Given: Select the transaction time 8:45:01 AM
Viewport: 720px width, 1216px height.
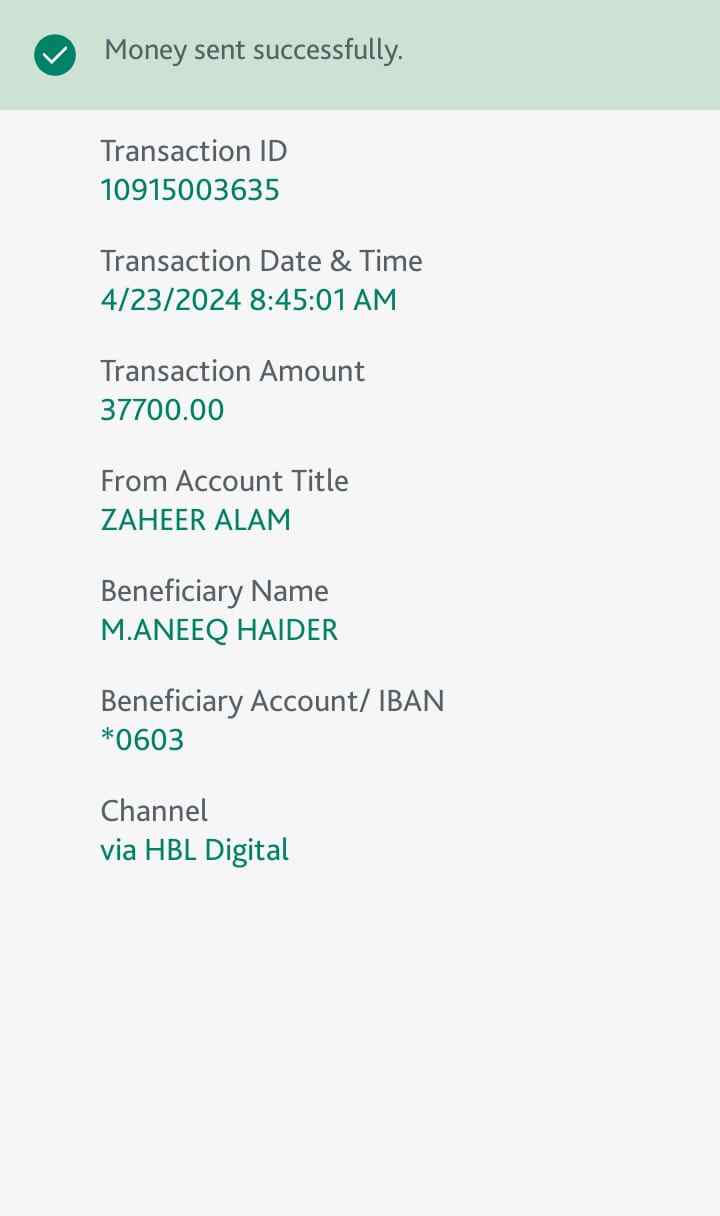Looking at the screenshot, I should (323, 300).
